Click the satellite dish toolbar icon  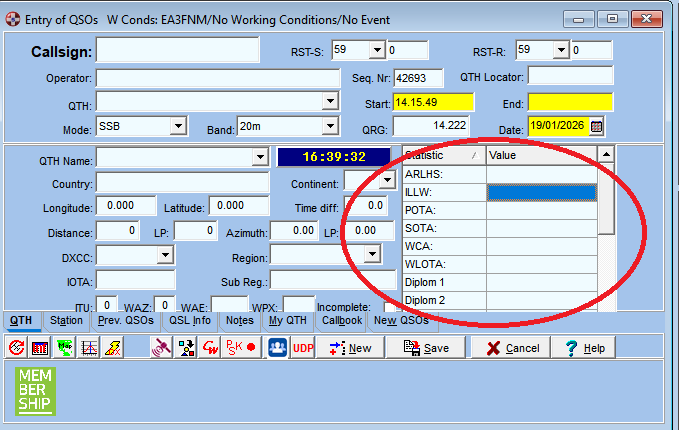pyautogui.click(x=160, y=348)
